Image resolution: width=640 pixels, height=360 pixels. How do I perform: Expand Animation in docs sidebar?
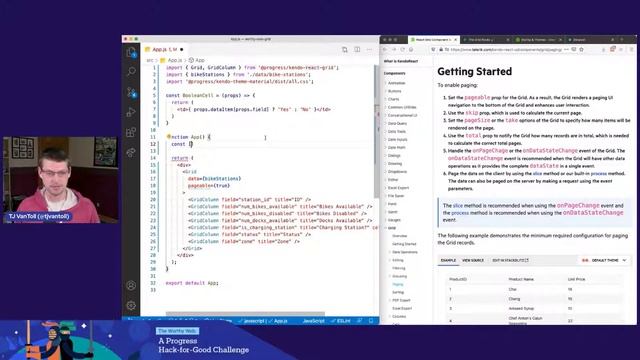[x=396, y=83]
